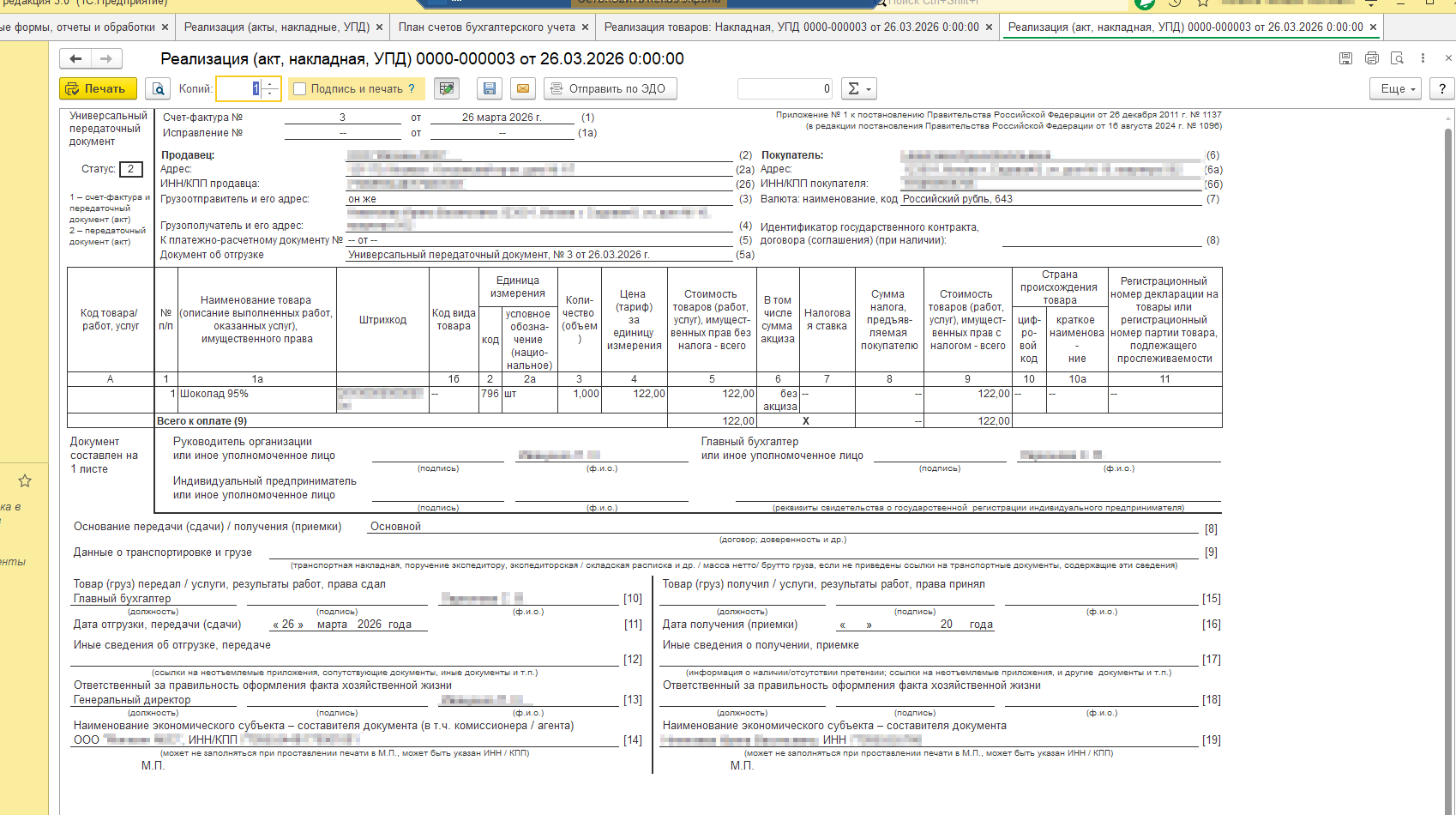Add page to favorites star icon
The height and width of the screenshot is (815, 1456).
pos(25,480)
